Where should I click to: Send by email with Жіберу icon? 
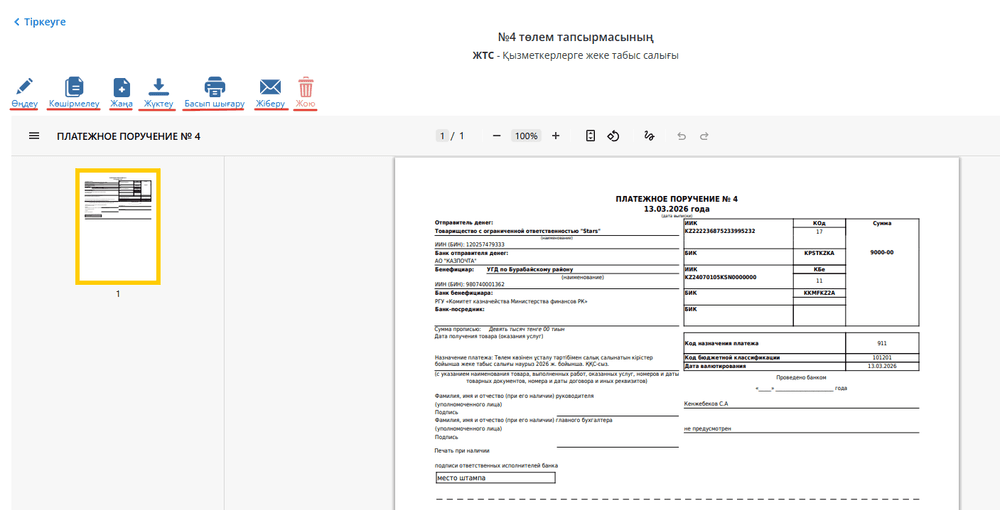click(x=270, y=87)
